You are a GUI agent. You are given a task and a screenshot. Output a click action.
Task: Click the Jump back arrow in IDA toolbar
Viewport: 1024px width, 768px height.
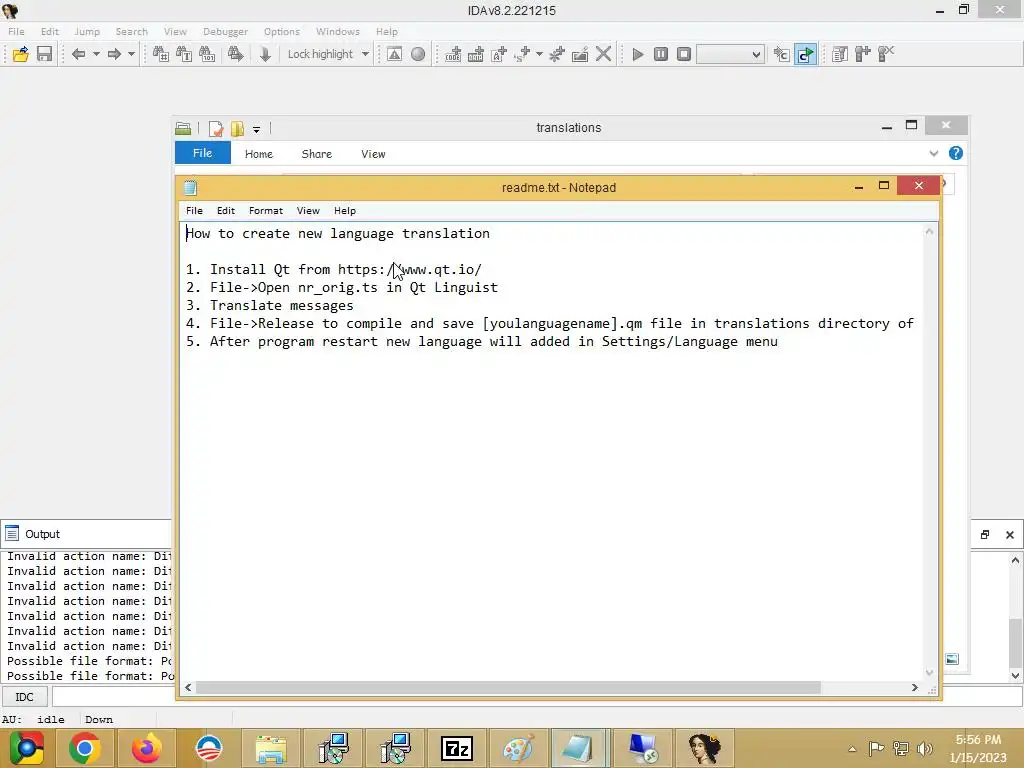coord(78,54)
